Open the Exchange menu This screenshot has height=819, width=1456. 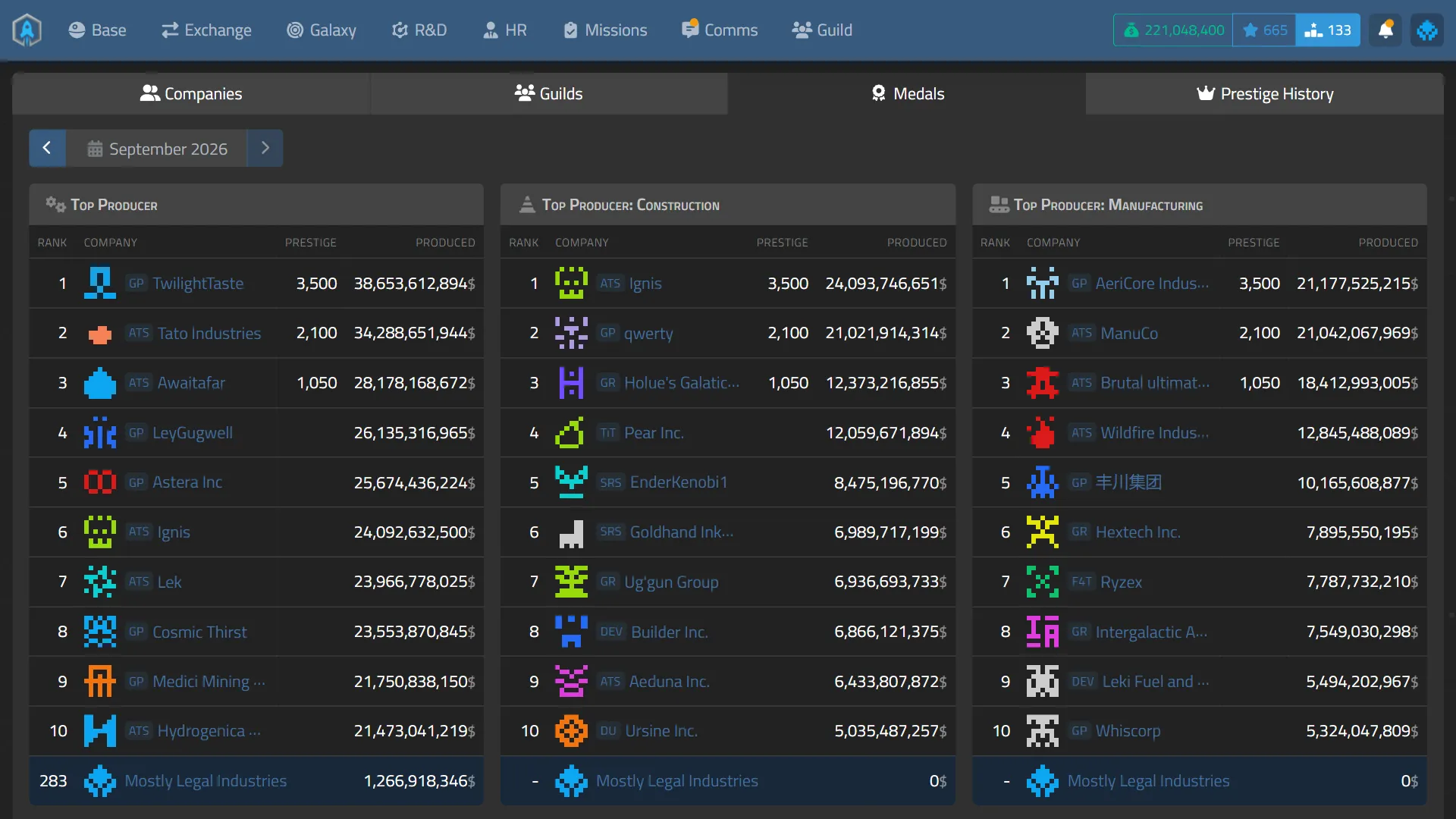click(206, 30)
